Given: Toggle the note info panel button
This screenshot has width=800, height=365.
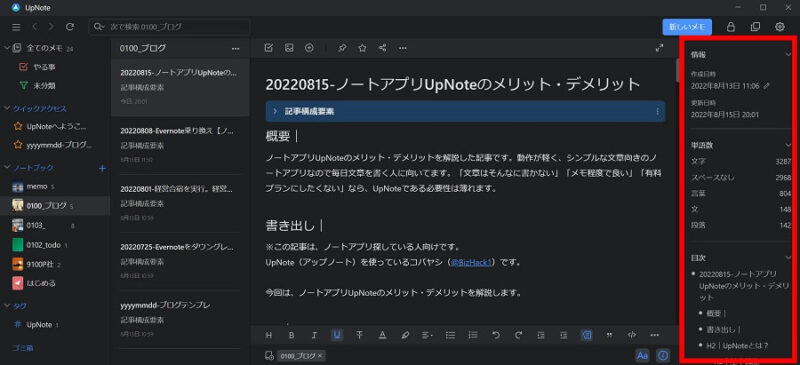Looking at the screenshot, I should 663,355.
